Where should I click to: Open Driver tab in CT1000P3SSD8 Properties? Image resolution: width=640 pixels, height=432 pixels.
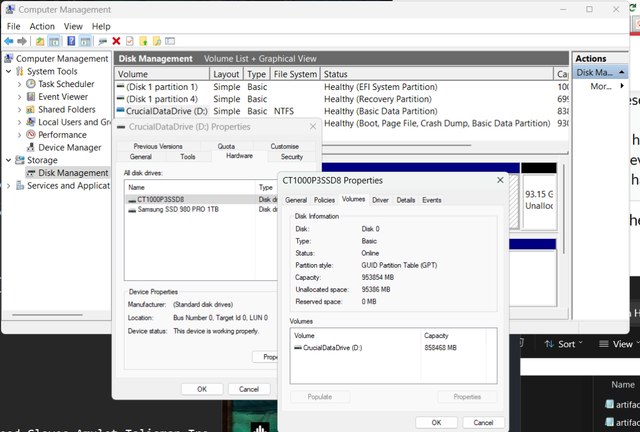coord(380,200)
